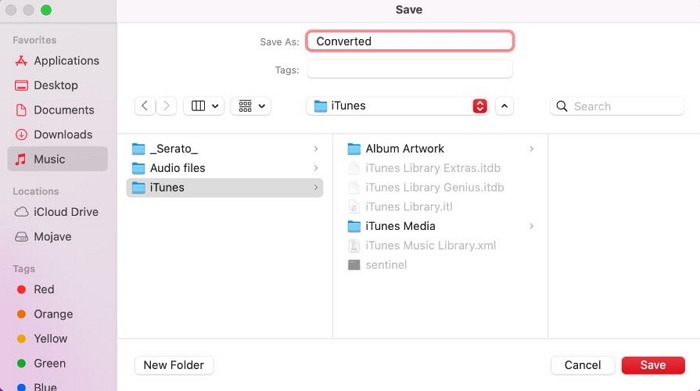
Task: Click the red Save button
Action: tap(653, 365)
